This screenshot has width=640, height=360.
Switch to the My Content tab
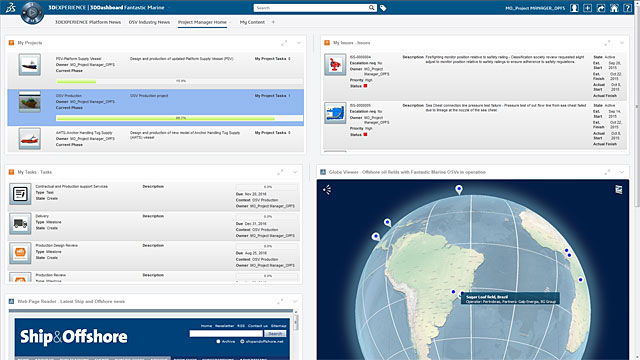[x=252, y=22]
